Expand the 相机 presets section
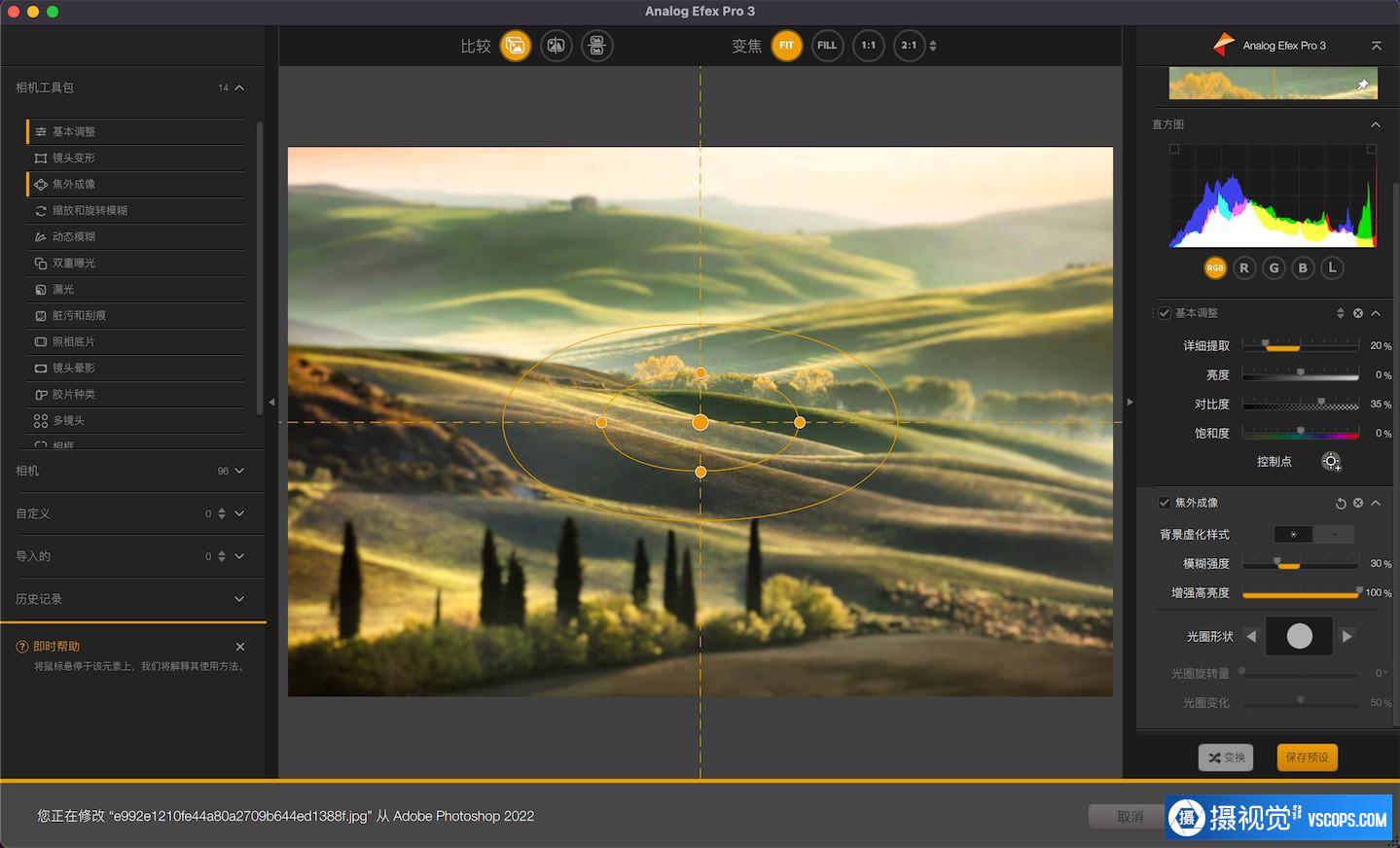Screen dimensions: 1400x848 point(239,471)
